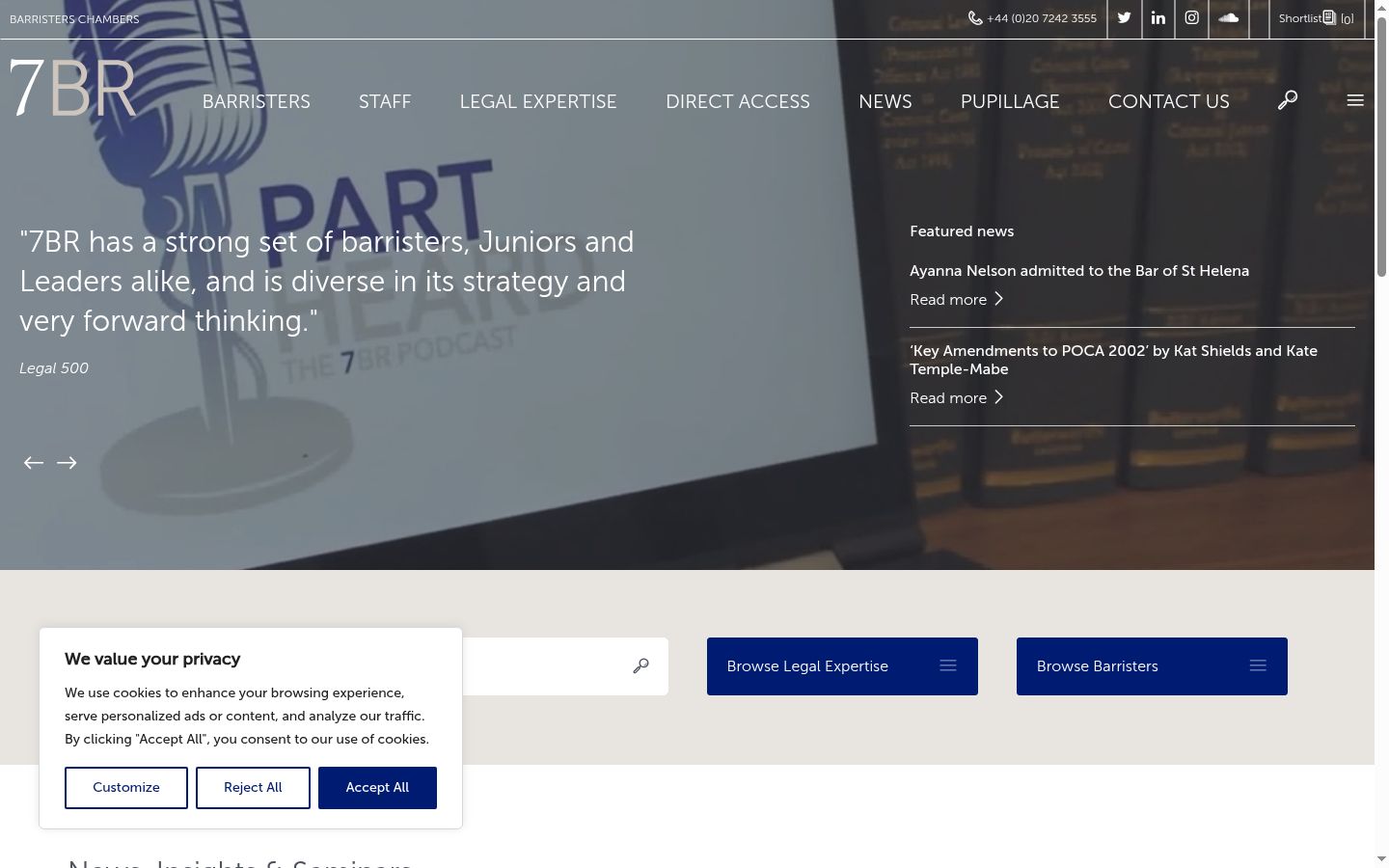The height and width of the screenshot is (868, 1389).
Task: Open the Barristers menu
Action: (256, 101)
